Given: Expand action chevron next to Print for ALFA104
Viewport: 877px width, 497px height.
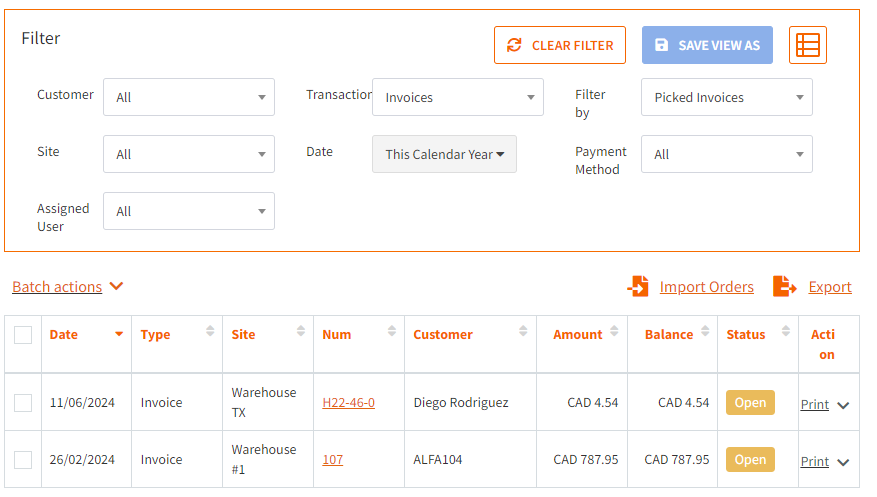Looking at the screenshot, I should tap(843, 462).
